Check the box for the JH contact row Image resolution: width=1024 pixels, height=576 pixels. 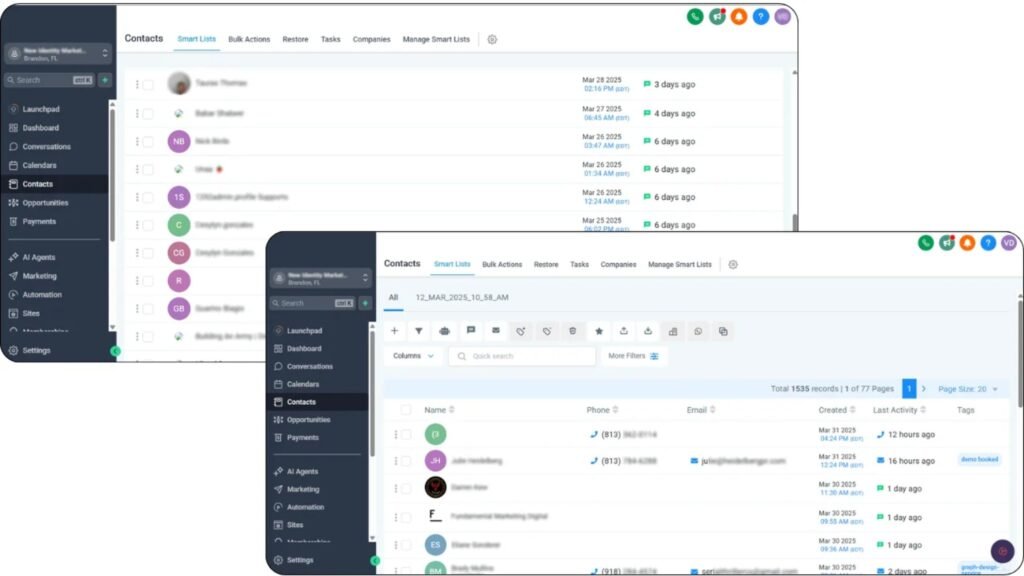tap(406, 461)
